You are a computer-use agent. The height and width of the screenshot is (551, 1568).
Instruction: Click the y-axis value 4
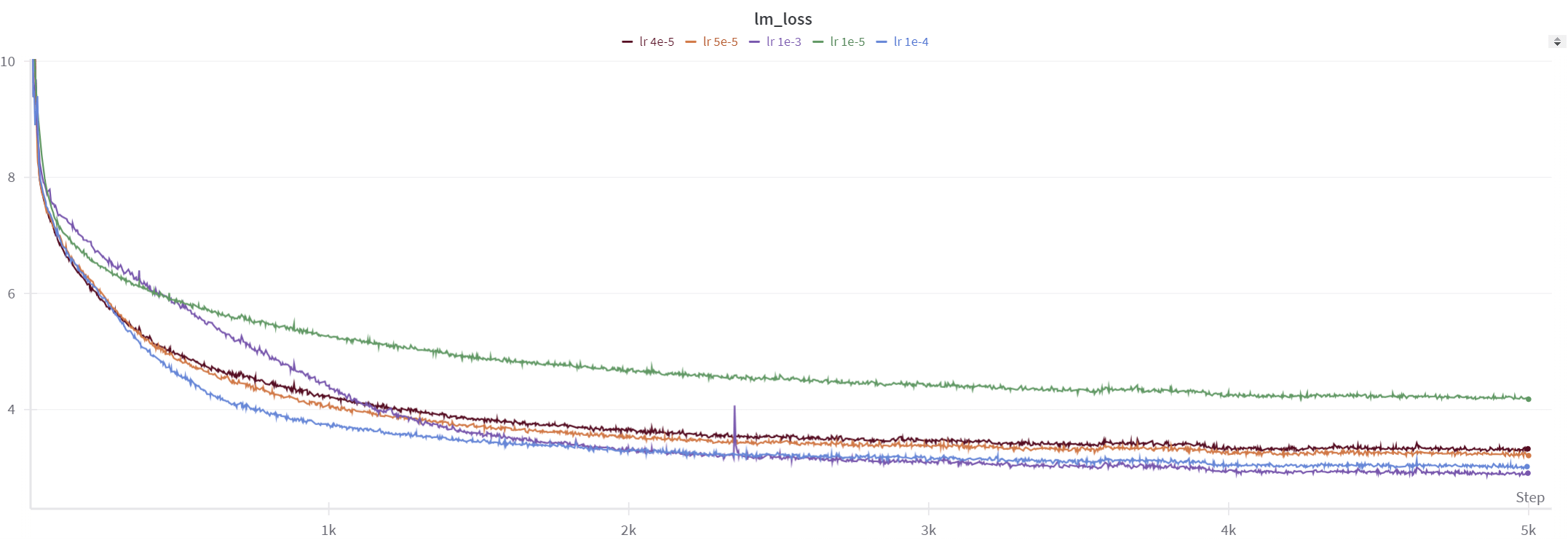[11, 410]
